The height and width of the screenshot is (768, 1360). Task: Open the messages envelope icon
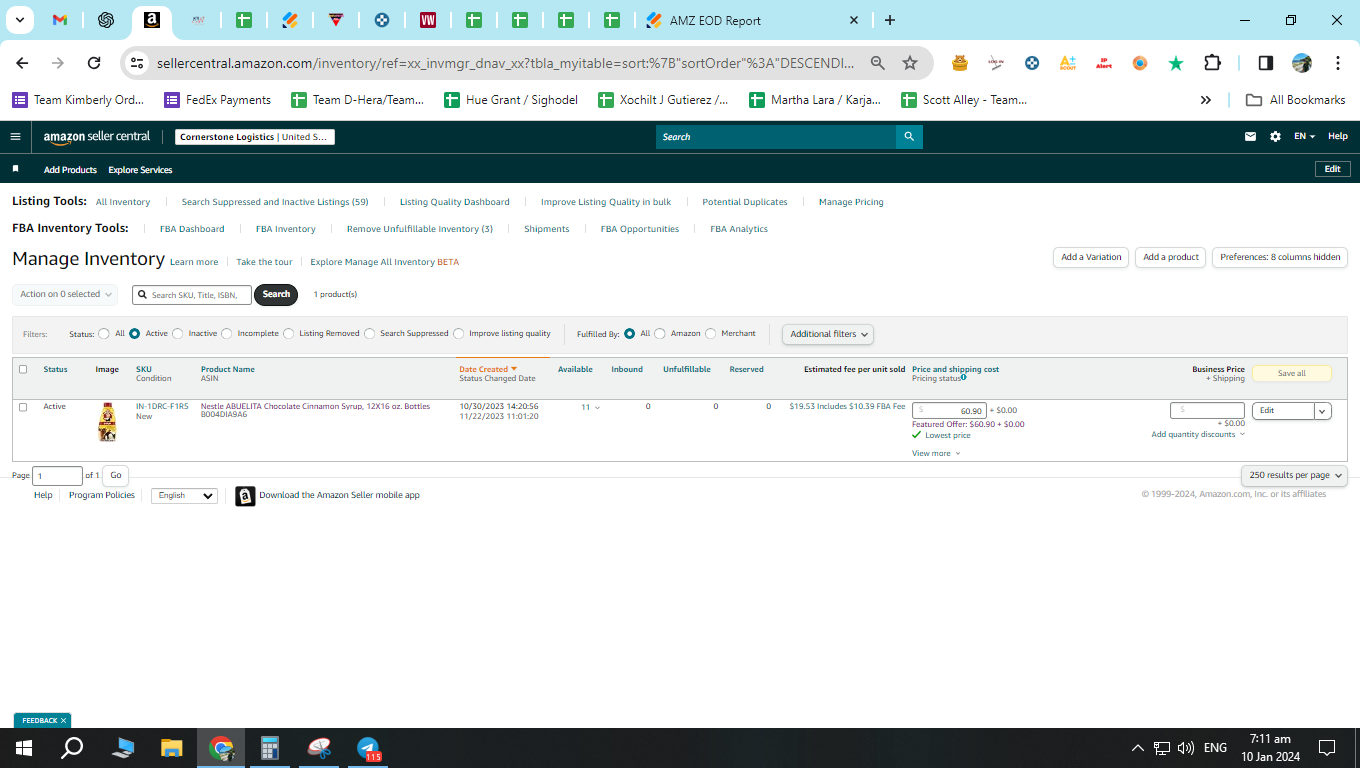coord(1250,137)
